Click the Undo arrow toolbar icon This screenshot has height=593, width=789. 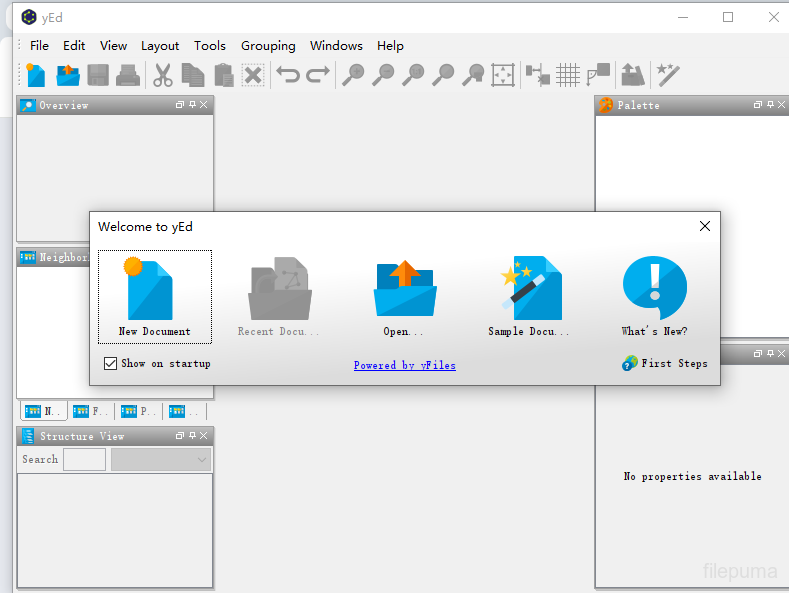(288, 75)
